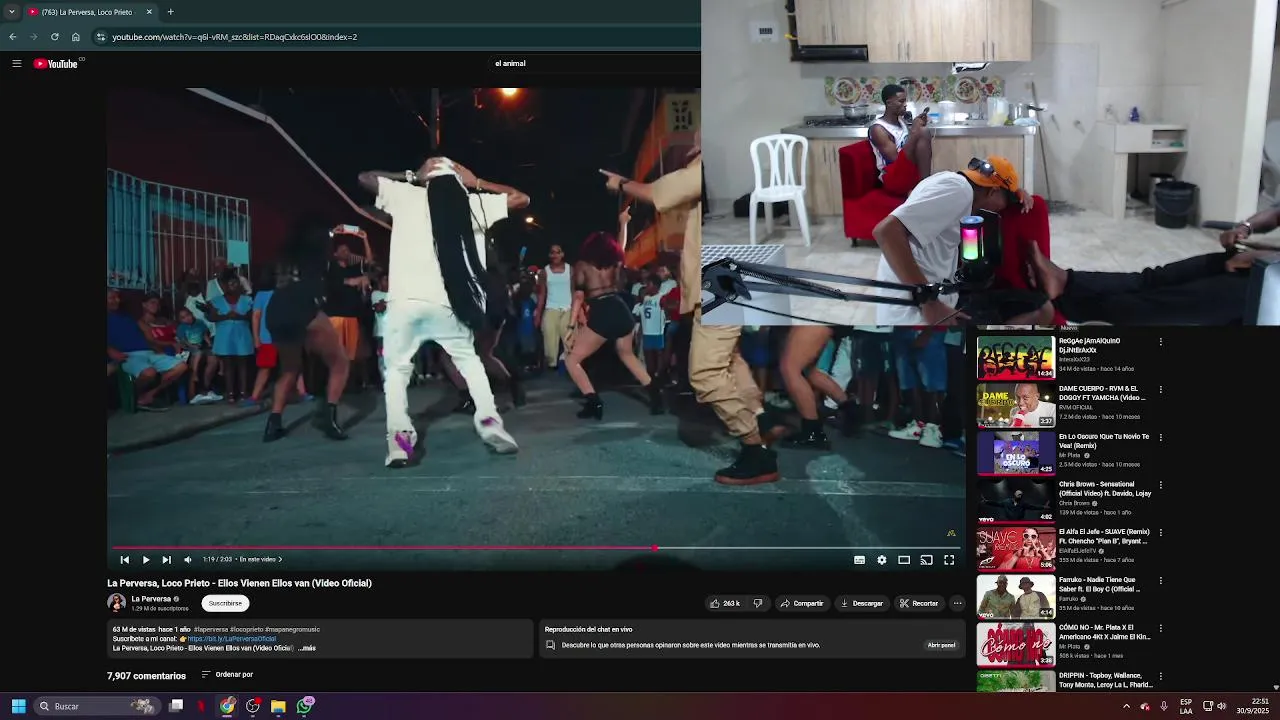
Task: Open the La Perversa channel name
Action: tap(151, 599)
